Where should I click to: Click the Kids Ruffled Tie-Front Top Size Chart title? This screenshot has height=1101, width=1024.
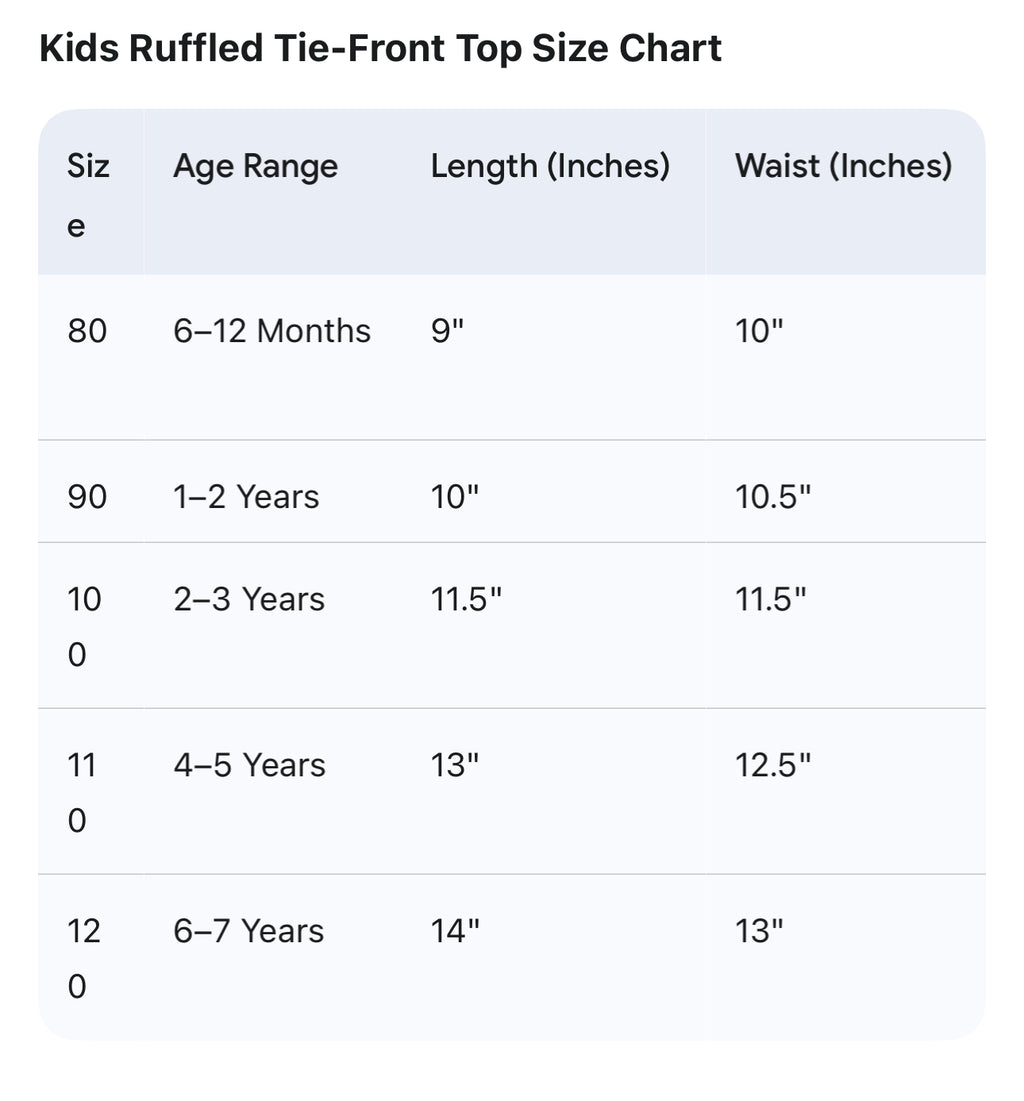coord(380,48)
